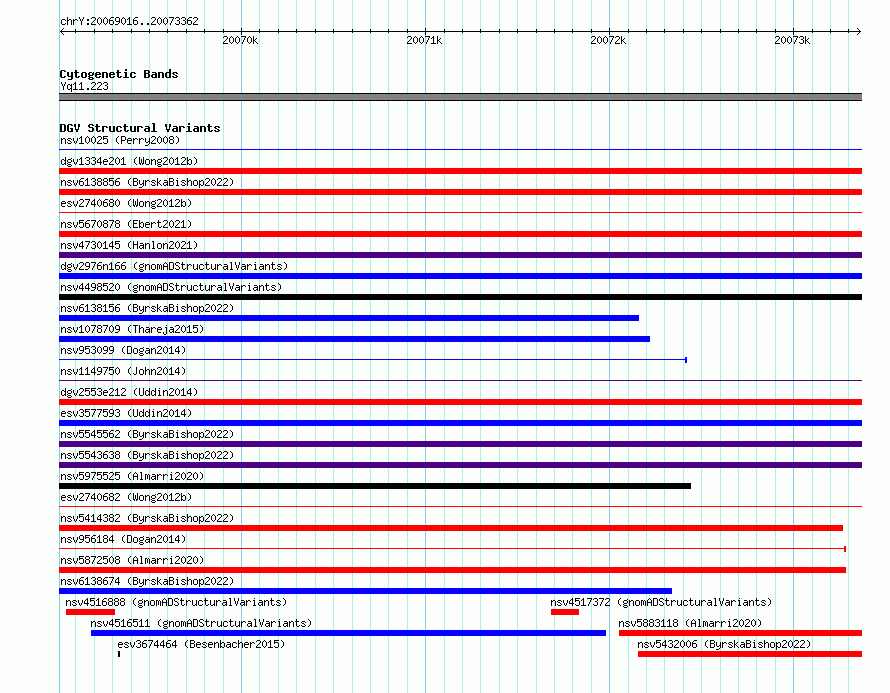Image resolution: width=890 pixels, height=693 pixels.
Task: Click the nsv4516888 short red bar
Action: [90, 612]
